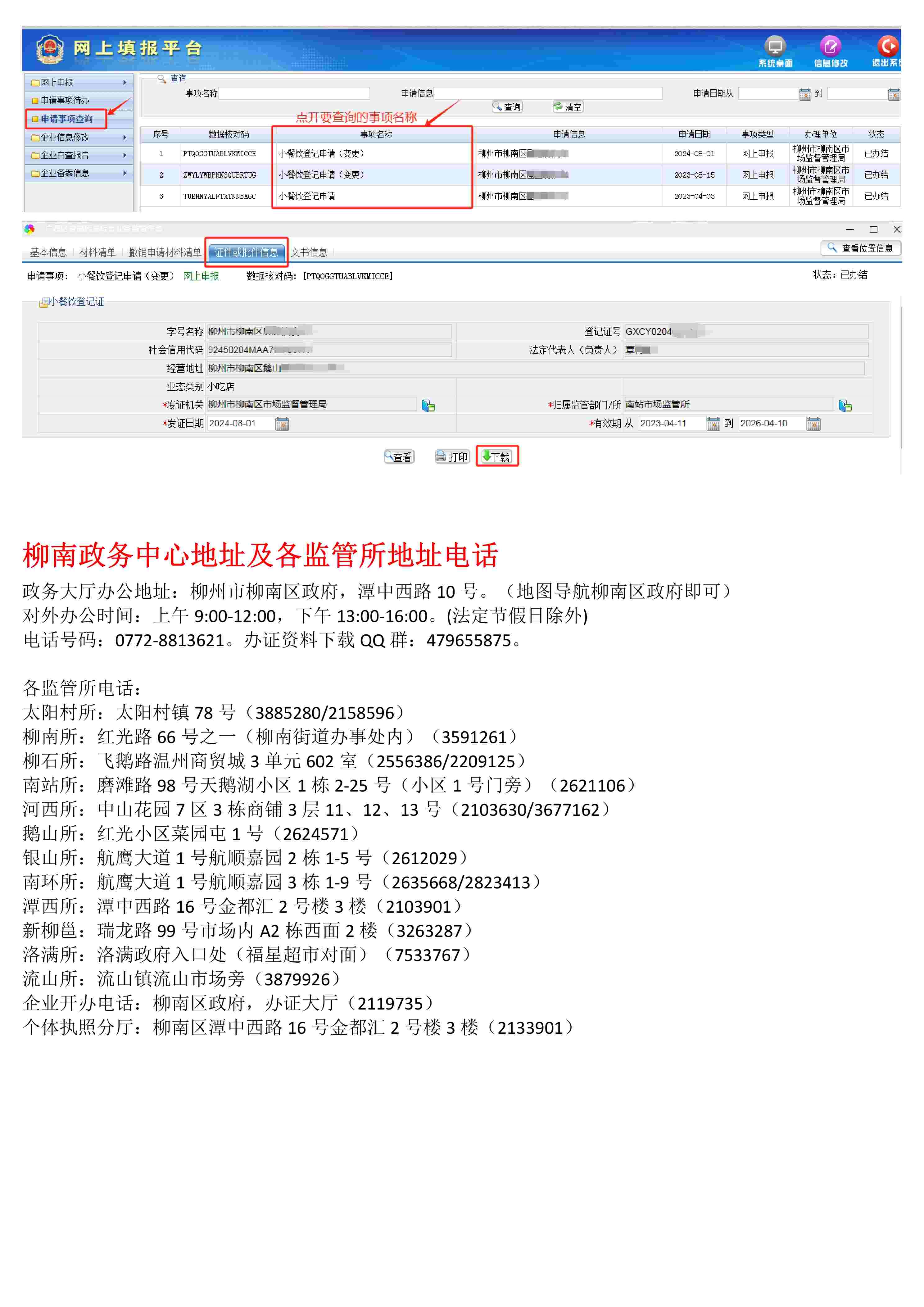
Task: Expand 企业自查报告 menu
Action: tap(79, 155)
